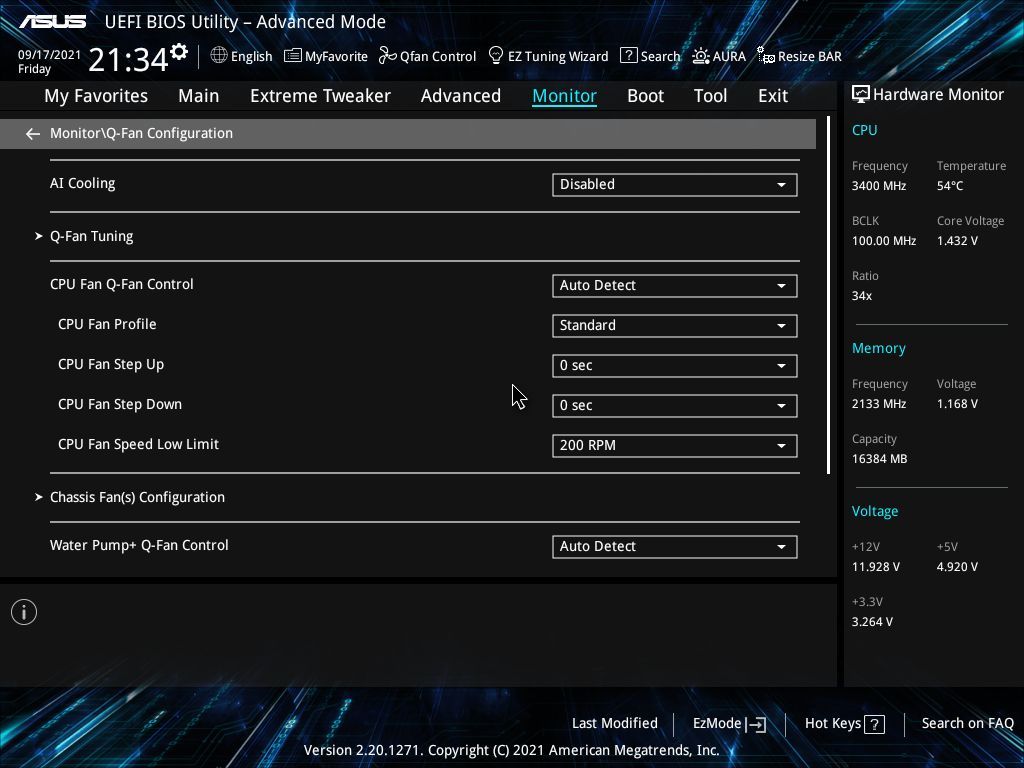Switch to the Boot tab
1024x768 pixels.
point(645,96)
